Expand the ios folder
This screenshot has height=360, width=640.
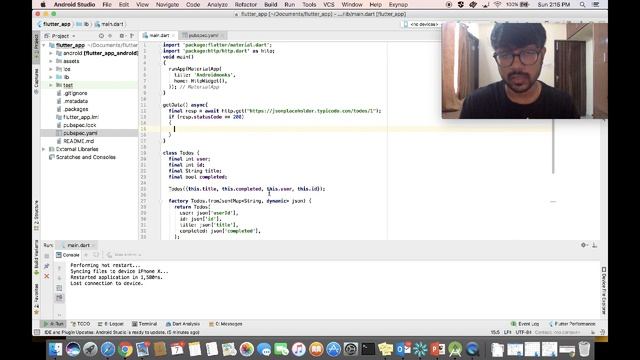51,69
